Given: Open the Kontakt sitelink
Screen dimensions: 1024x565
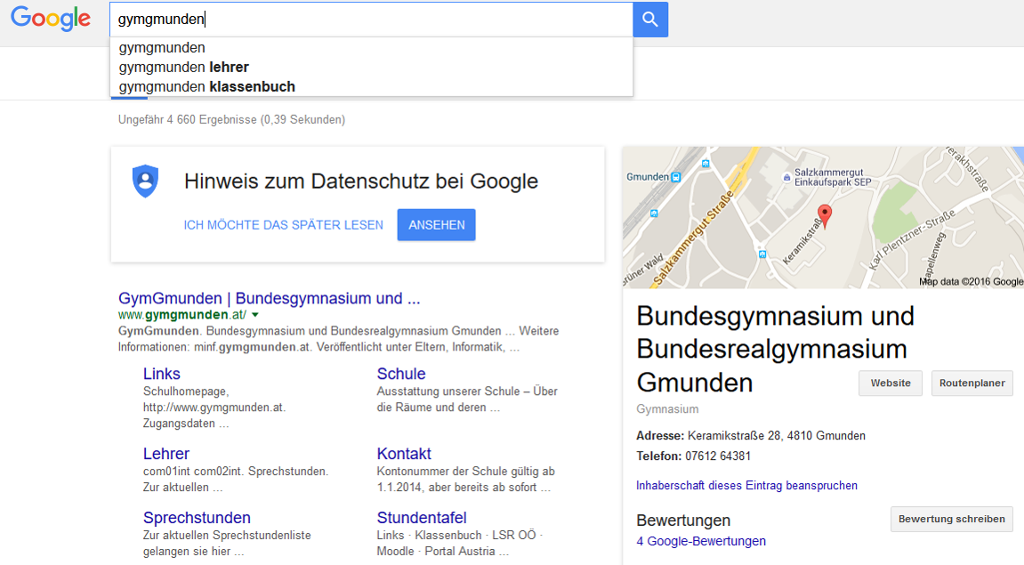Looking at the screenshot, I should click(404, 453).
